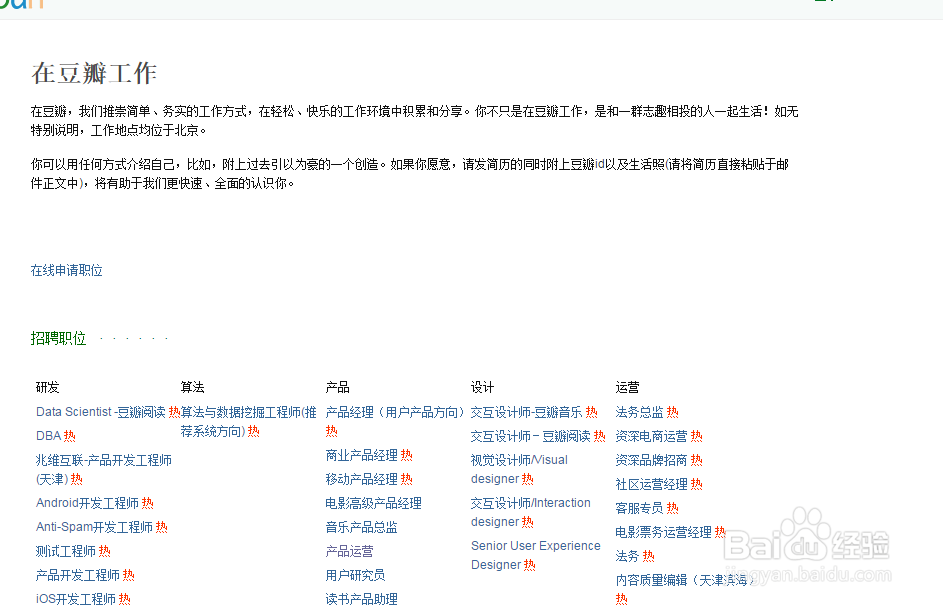Screen dimensions: 943x608
Task: Open 内容质量编辑（天津滨海）job listing
Action: [684, 580]
